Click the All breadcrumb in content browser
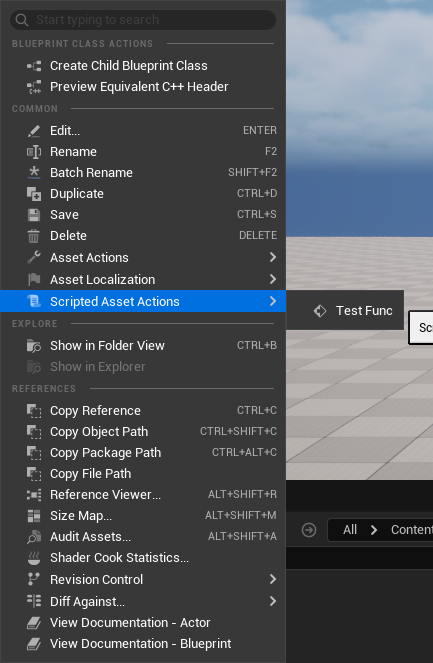Screen dimensions: 433x663 click(350, 530)
